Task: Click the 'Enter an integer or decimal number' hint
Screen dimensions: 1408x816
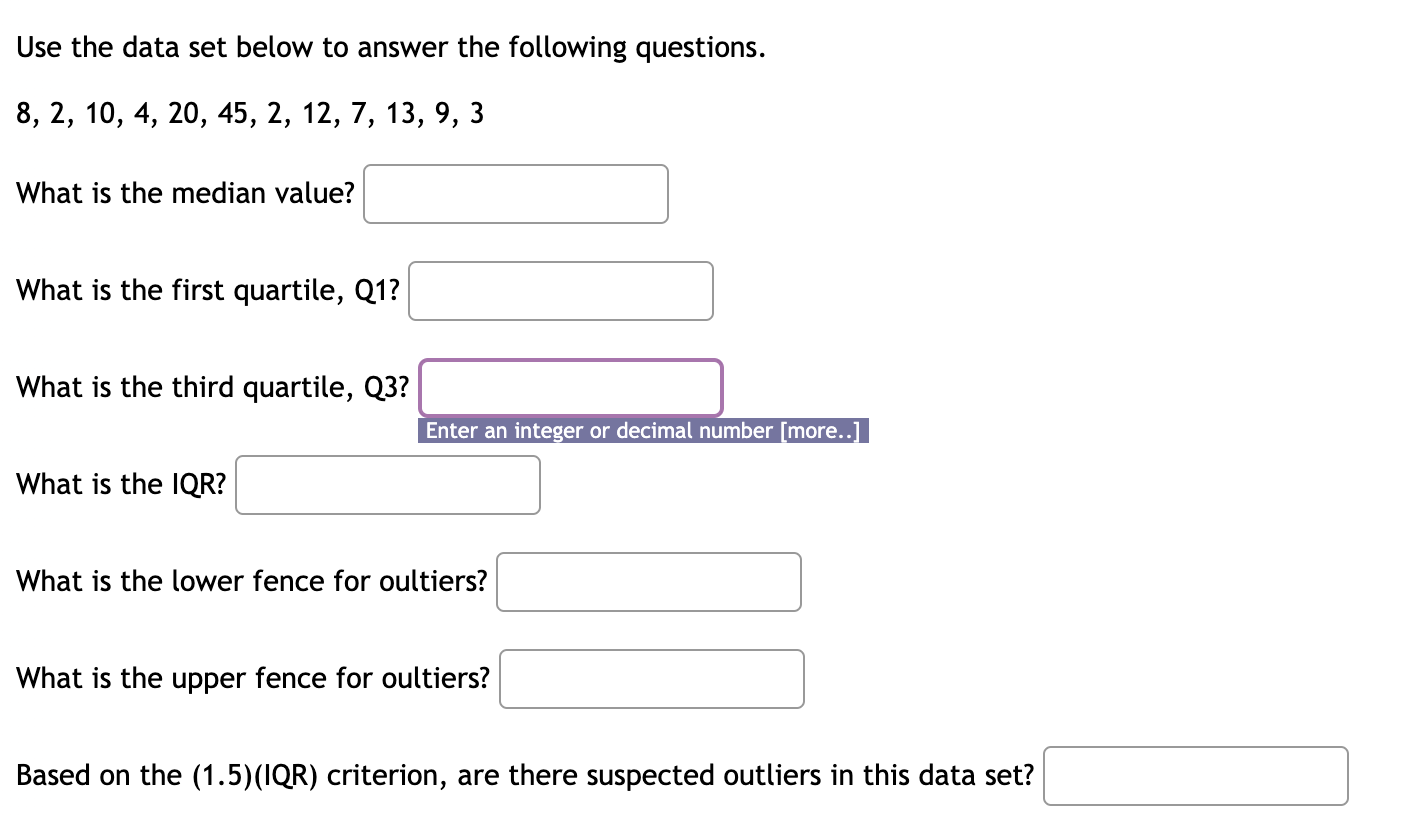Action: [600, 430]
